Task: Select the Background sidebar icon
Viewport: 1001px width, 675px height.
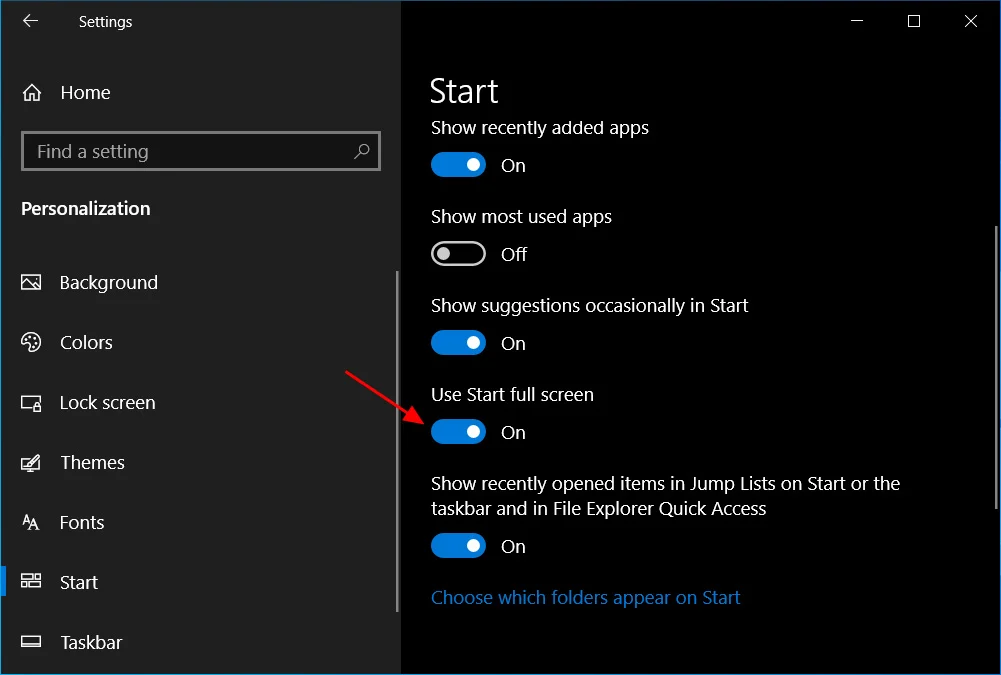Action: (x=31, y=282)
